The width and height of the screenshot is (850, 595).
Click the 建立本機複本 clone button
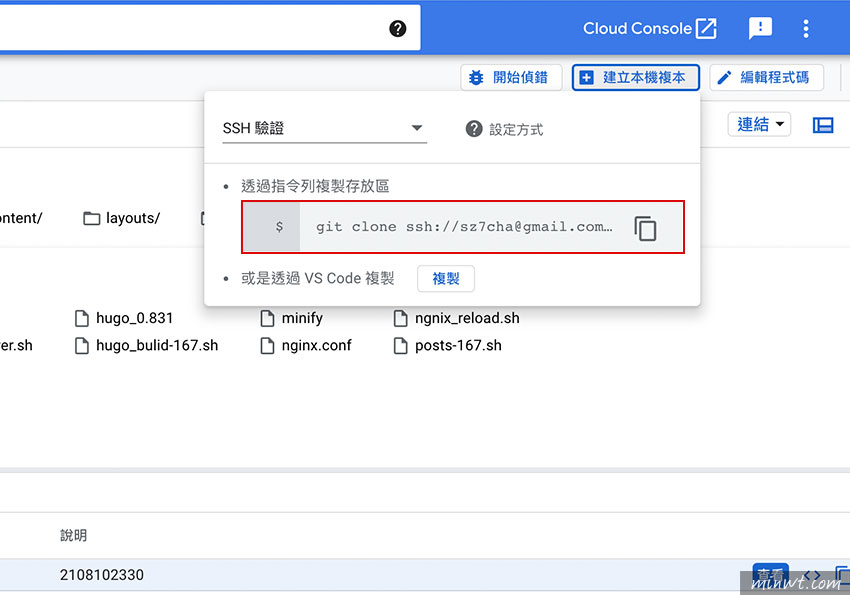click(635, 77)
